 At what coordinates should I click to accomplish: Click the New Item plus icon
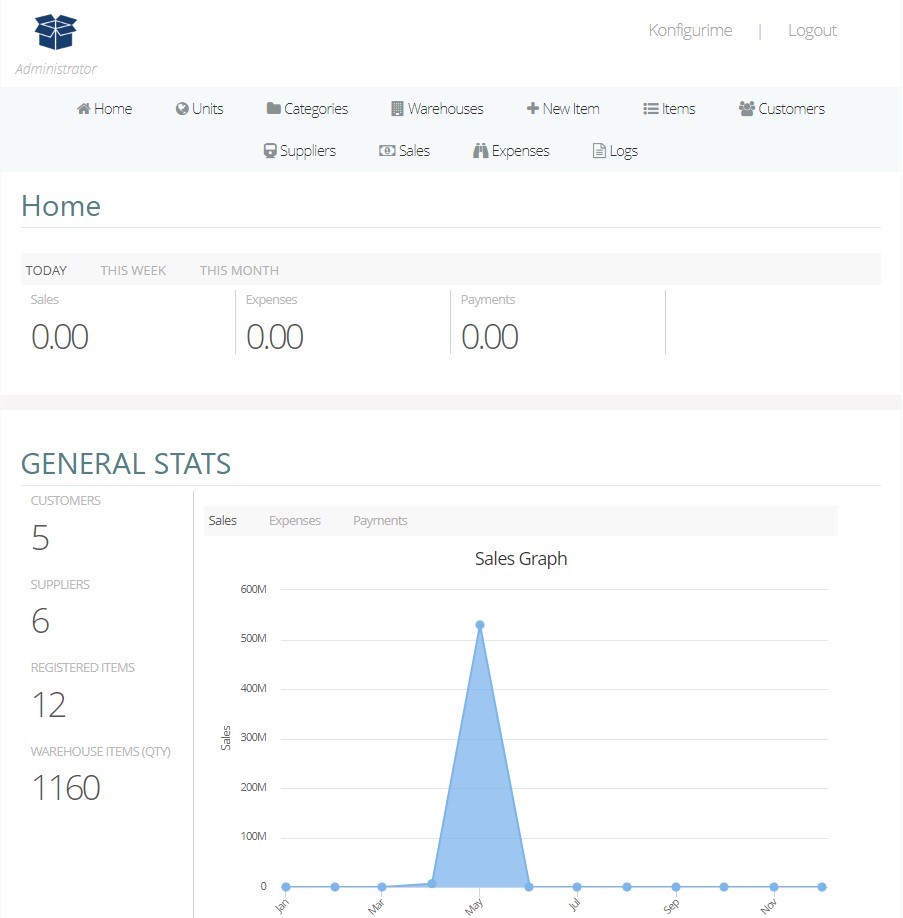tap(532, 109)
